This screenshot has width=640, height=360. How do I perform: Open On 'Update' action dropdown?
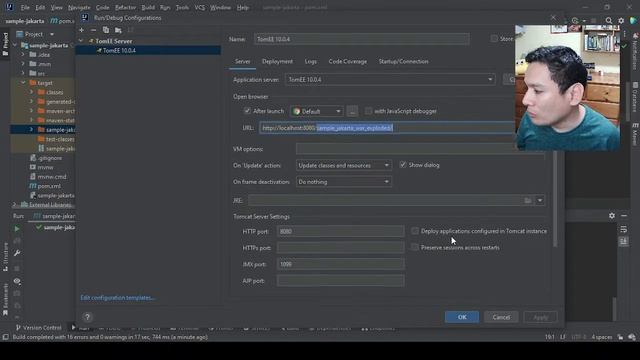click(x=344, y=165)
